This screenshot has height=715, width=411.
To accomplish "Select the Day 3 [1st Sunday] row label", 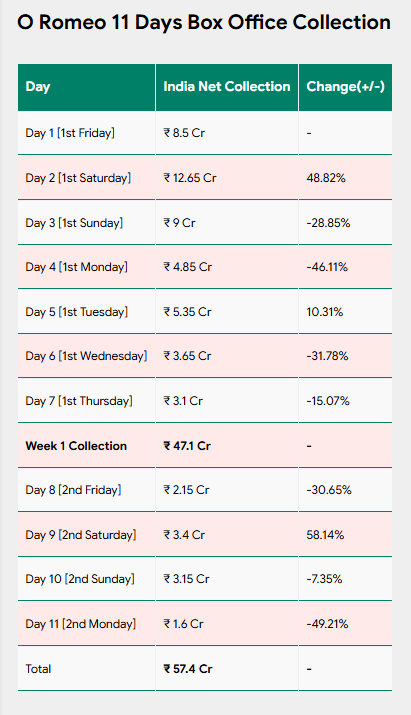I will (x=74, y=223).
